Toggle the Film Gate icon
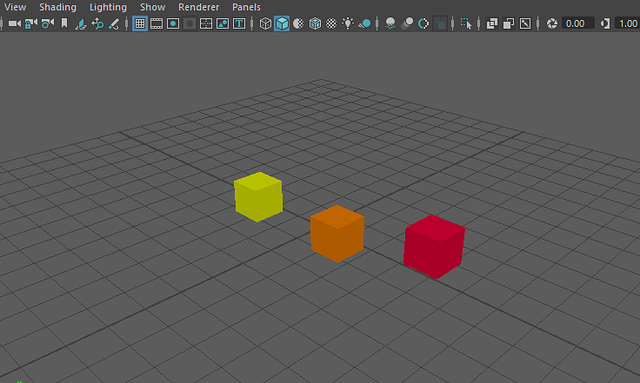Screen dimensions: 640x383 click(156, 24)
